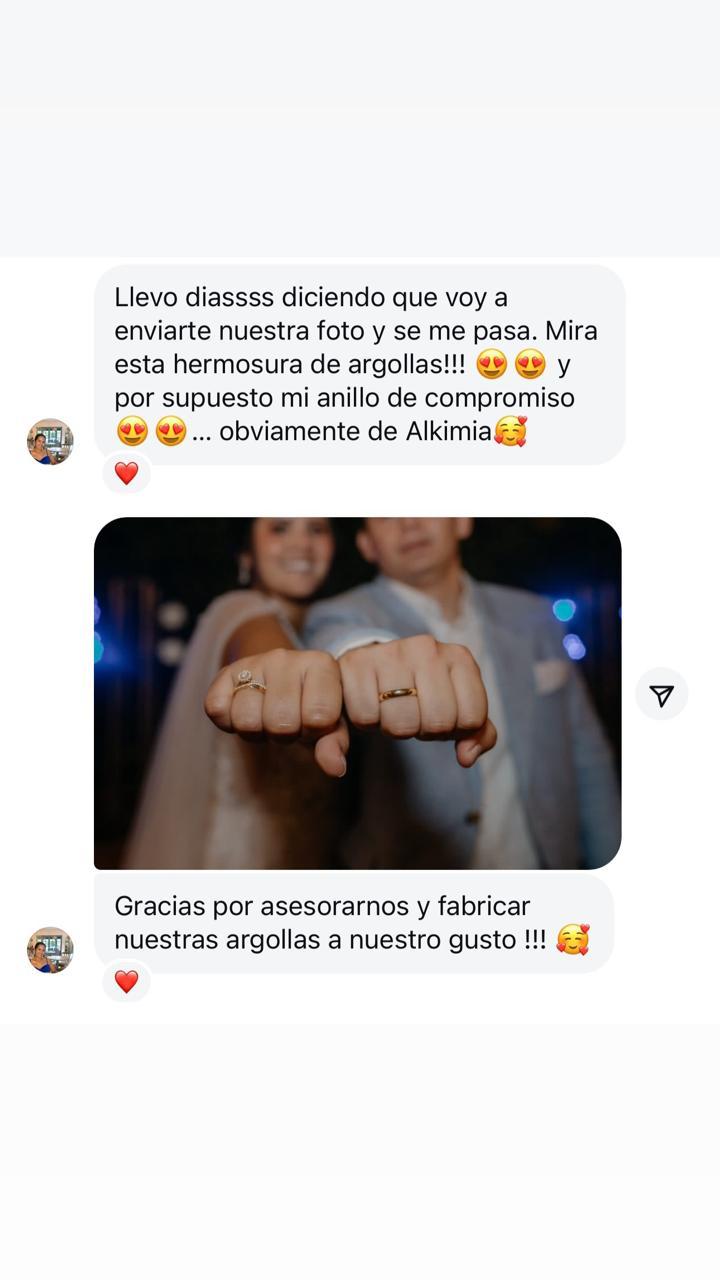
Task: Open sender's avatar beside 'Gracias por asesorarnos' message
Action: pyautogui.click(x=50, y=950)
